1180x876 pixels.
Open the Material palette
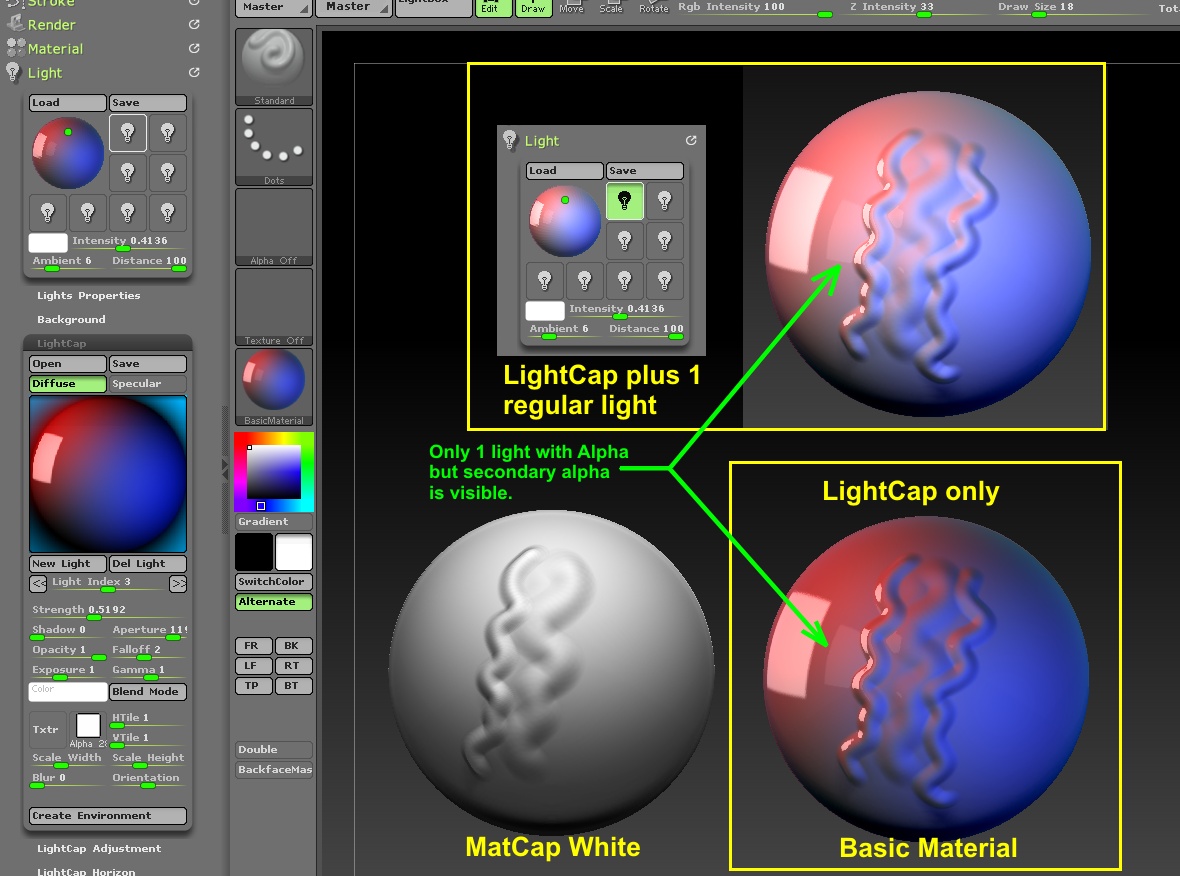[x=55, y=49]
